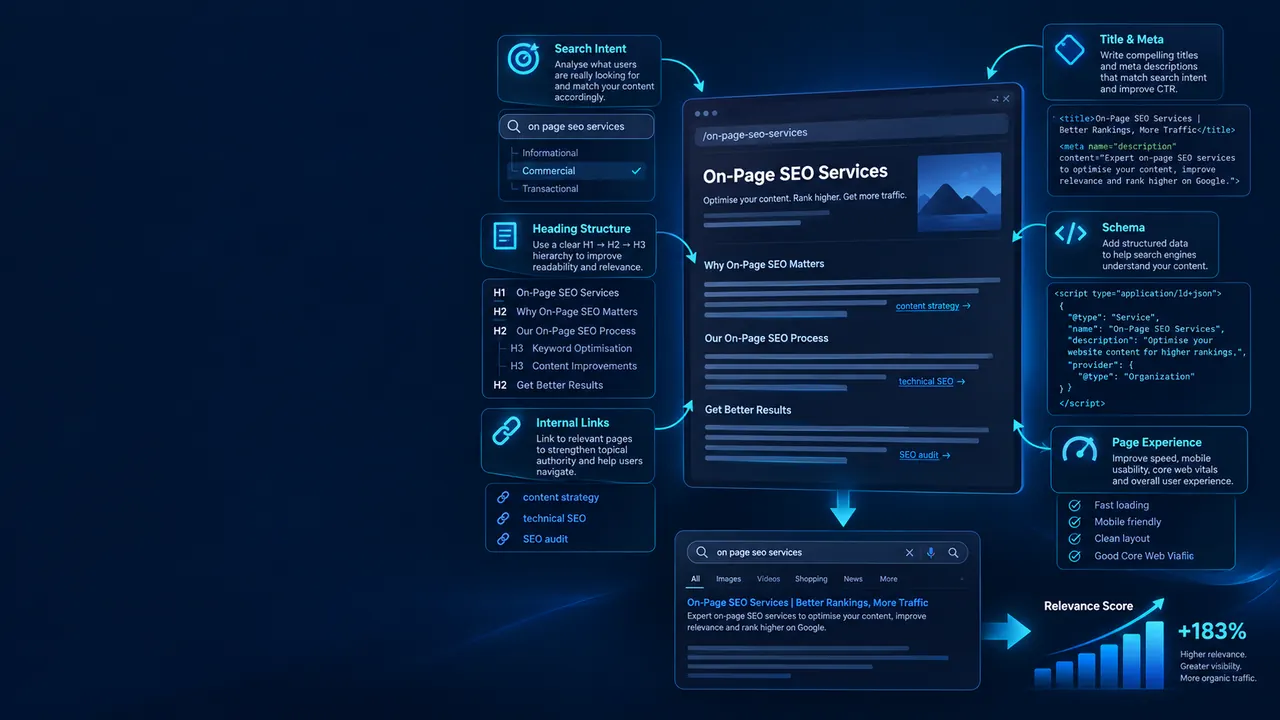Click the Schema code brackets icon
The image size is (1280, 720).
[1070, 234]
